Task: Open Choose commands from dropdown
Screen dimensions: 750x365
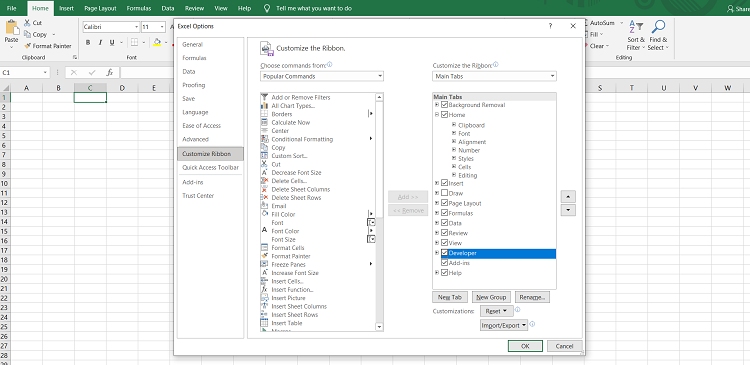Action: (x=322, y=76)
